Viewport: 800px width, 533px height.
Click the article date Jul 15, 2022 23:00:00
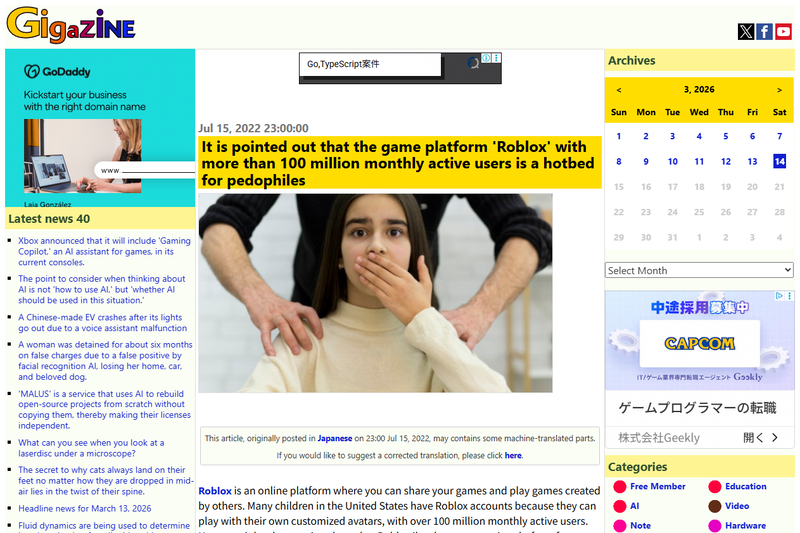pyautogui.click(x=254, y=128)
